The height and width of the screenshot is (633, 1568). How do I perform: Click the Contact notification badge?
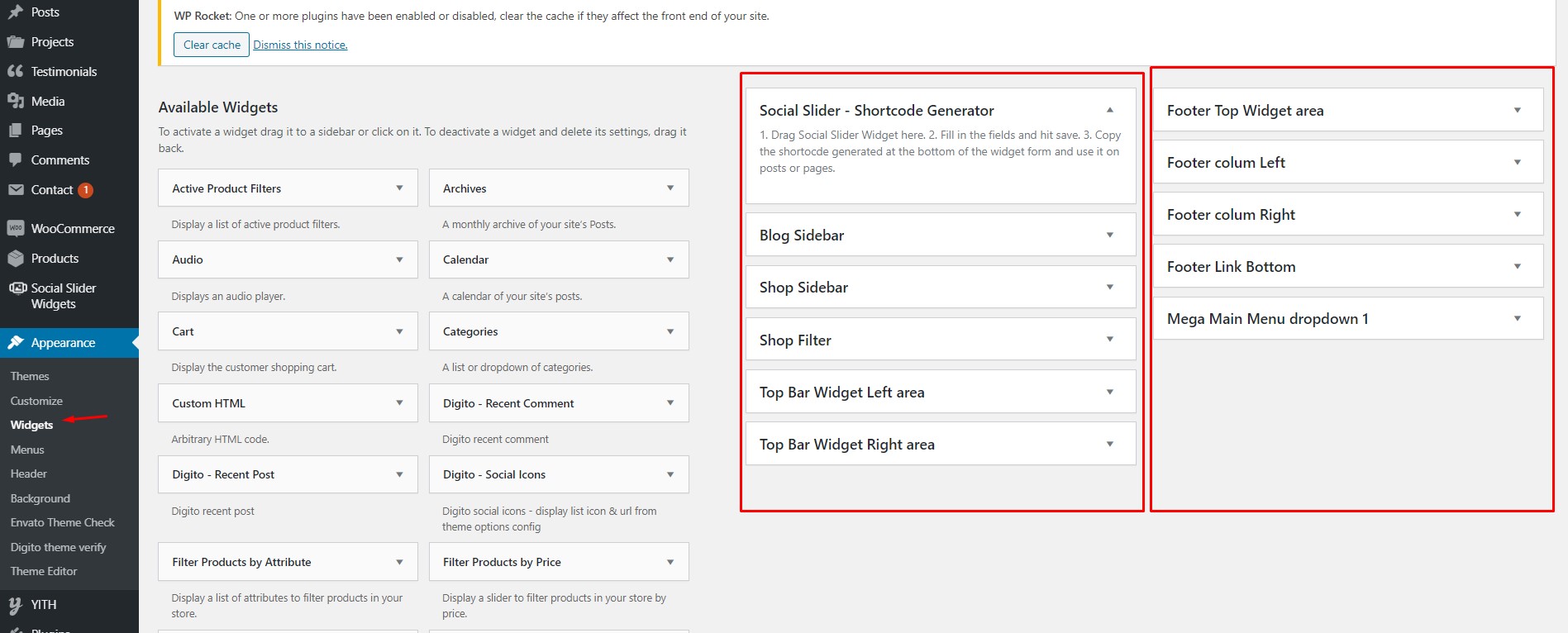pos(85,190)
